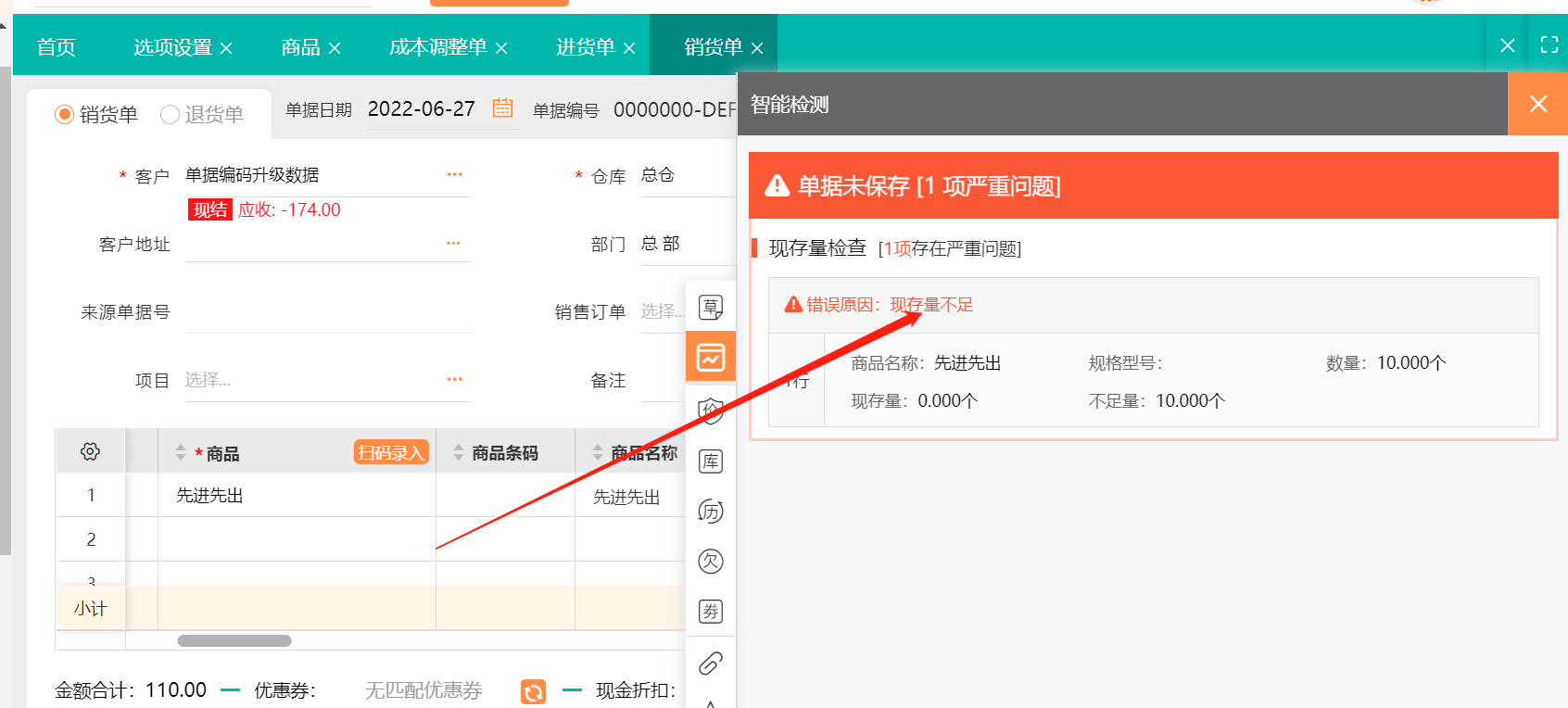Open the inventory (库) sidebar icon
This screenshot has height=708, width=1568.
click(710, 461)
